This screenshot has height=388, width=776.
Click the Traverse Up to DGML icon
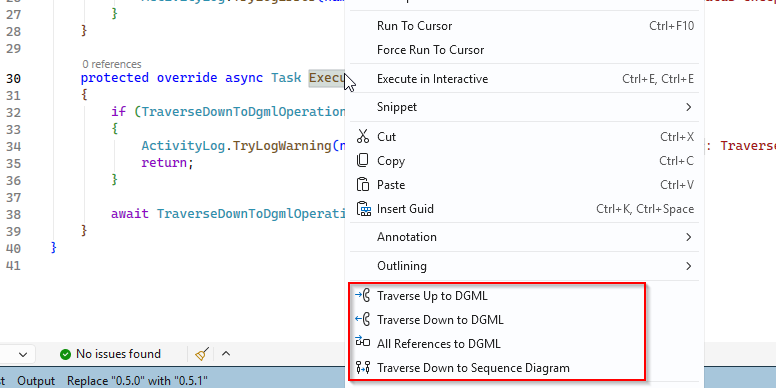363,295
